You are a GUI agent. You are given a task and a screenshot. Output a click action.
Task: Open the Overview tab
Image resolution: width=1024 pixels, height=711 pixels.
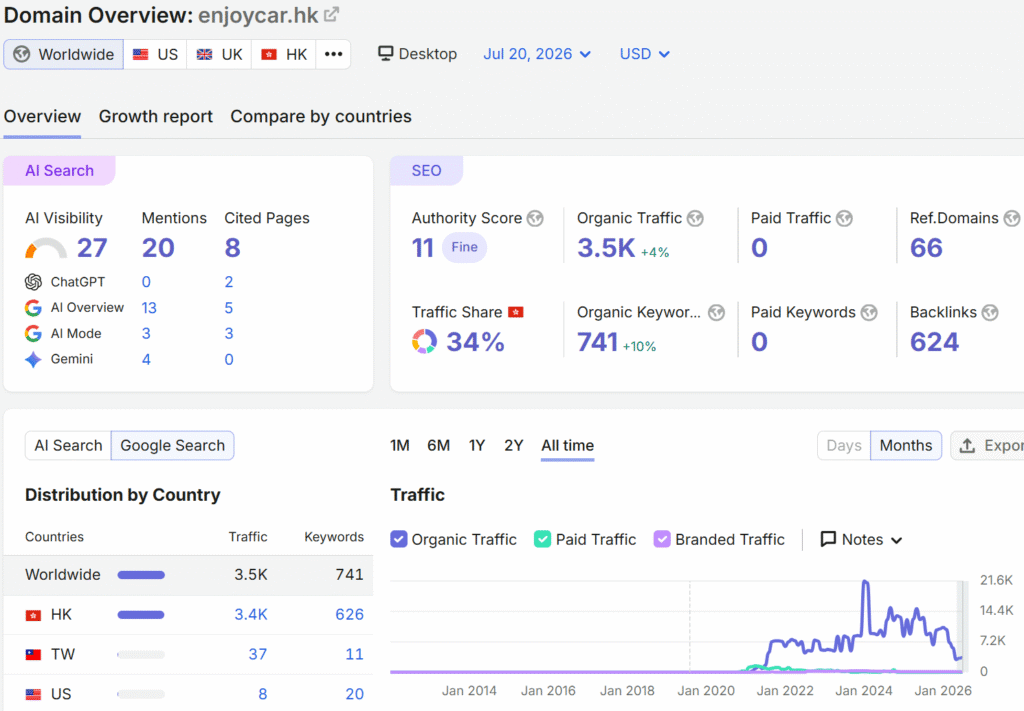pyautogui.click(x=42, y=116)
